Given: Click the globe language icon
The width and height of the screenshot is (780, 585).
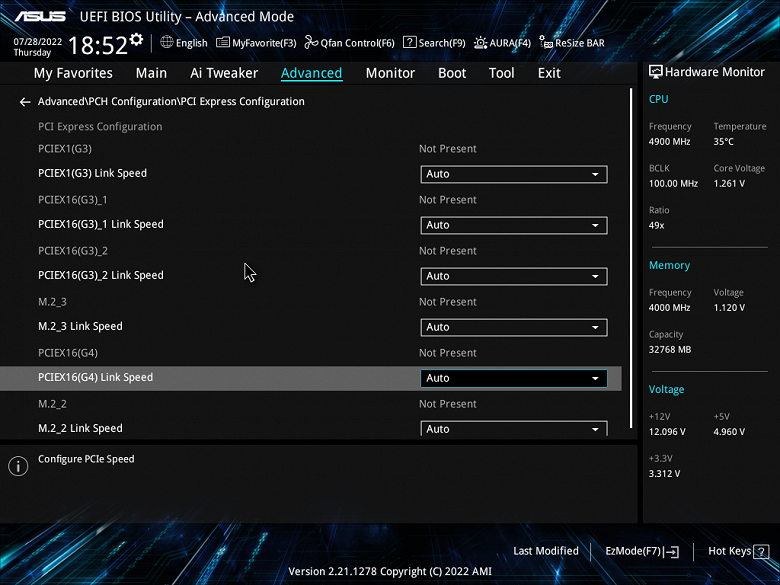Looking at the screenshot, I should point(167,42).
